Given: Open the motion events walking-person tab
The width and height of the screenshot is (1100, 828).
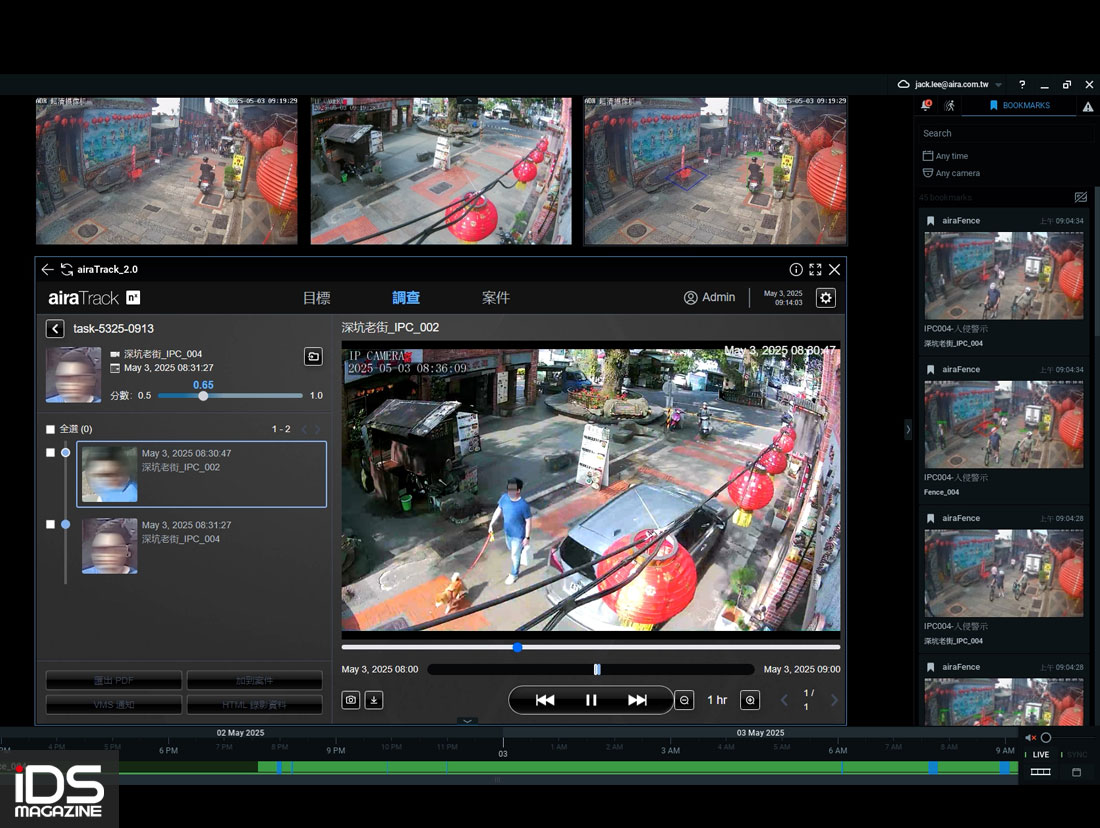Looking at the screenshot, I should point(949,105).
